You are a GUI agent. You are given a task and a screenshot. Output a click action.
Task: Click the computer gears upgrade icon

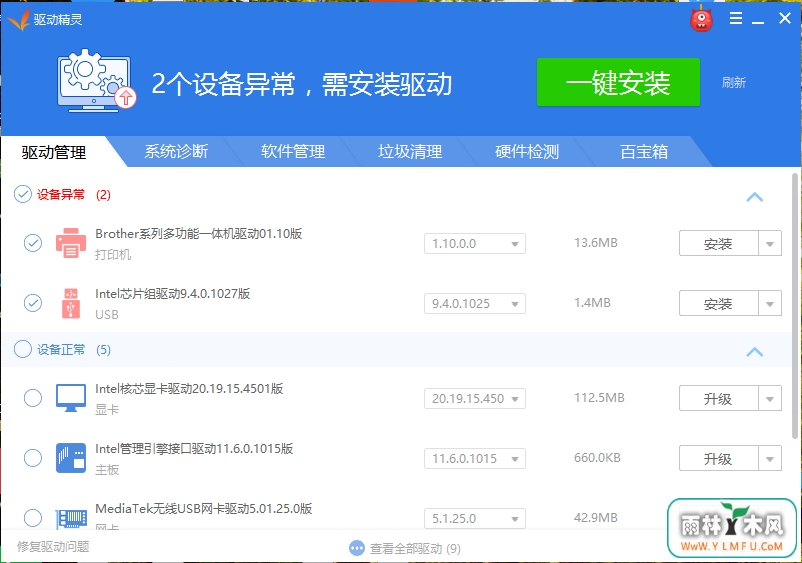[97, 80]
